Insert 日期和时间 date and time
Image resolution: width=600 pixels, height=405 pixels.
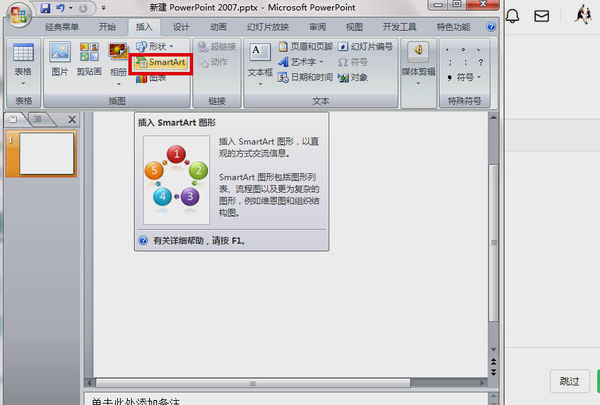(306, 77)
